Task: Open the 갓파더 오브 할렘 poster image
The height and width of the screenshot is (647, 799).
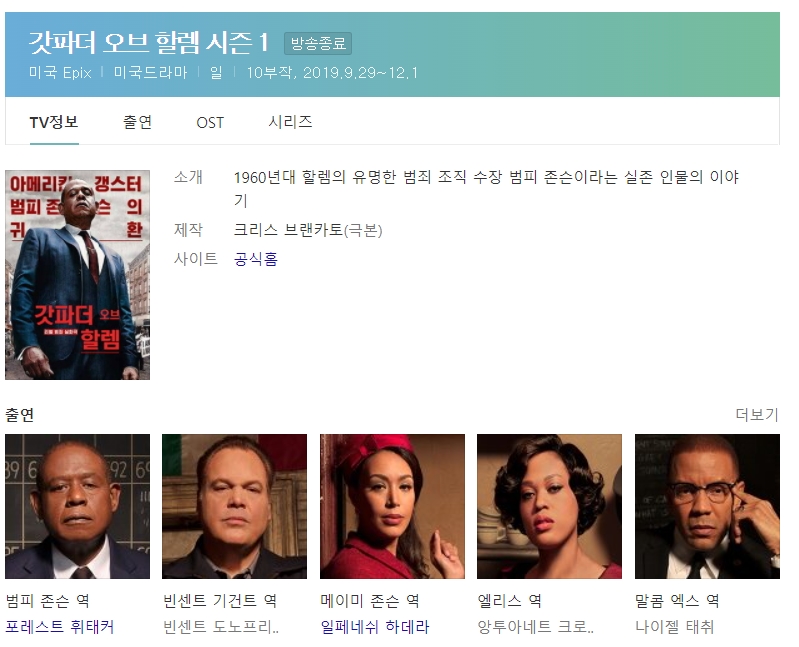Action: [x=77, y=275]
